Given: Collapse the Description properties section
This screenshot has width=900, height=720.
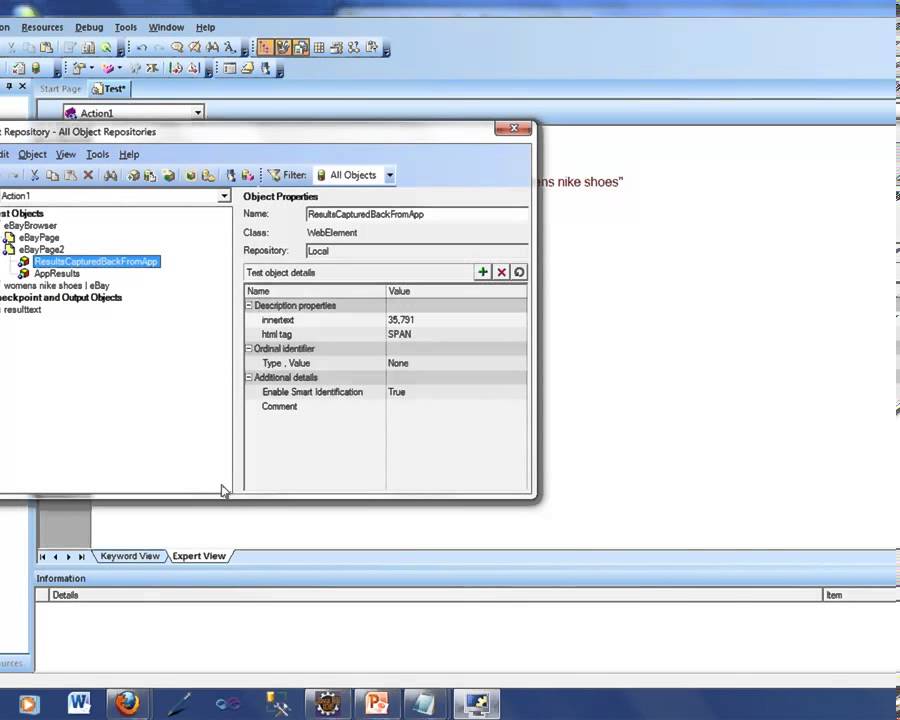Looking at the screenshot, I should [x=249, y=305].
